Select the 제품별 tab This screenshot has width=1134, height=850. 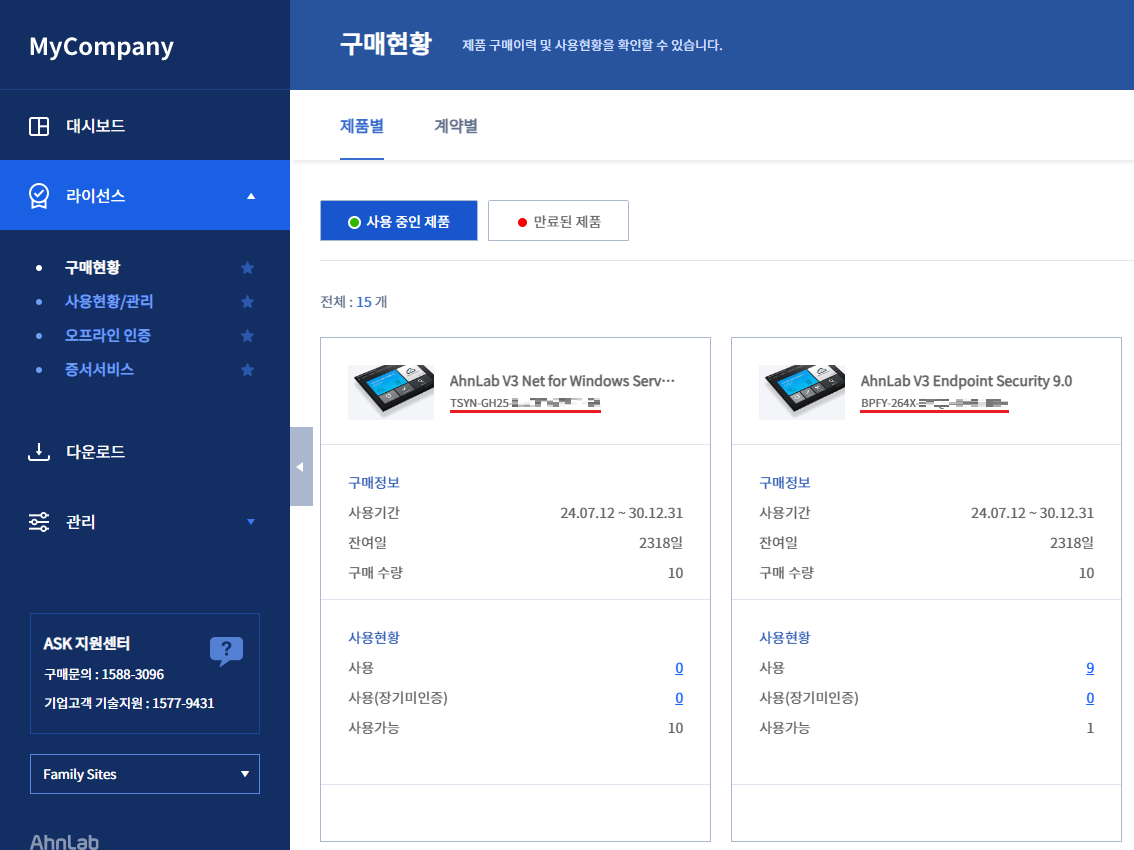click(362, 126)
